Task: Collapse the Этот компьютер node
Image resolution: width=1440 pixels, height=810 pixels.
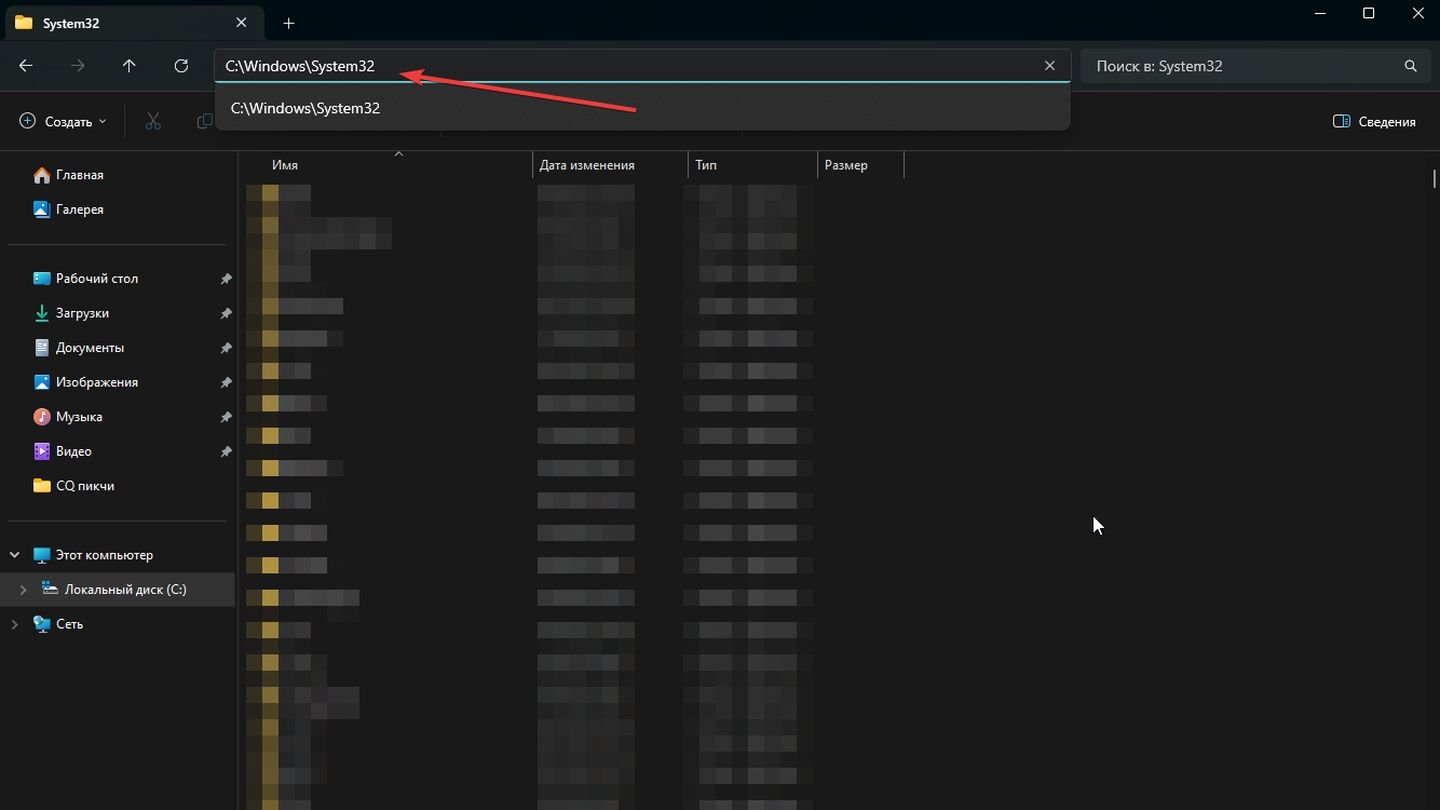Action: pos(14,555)
